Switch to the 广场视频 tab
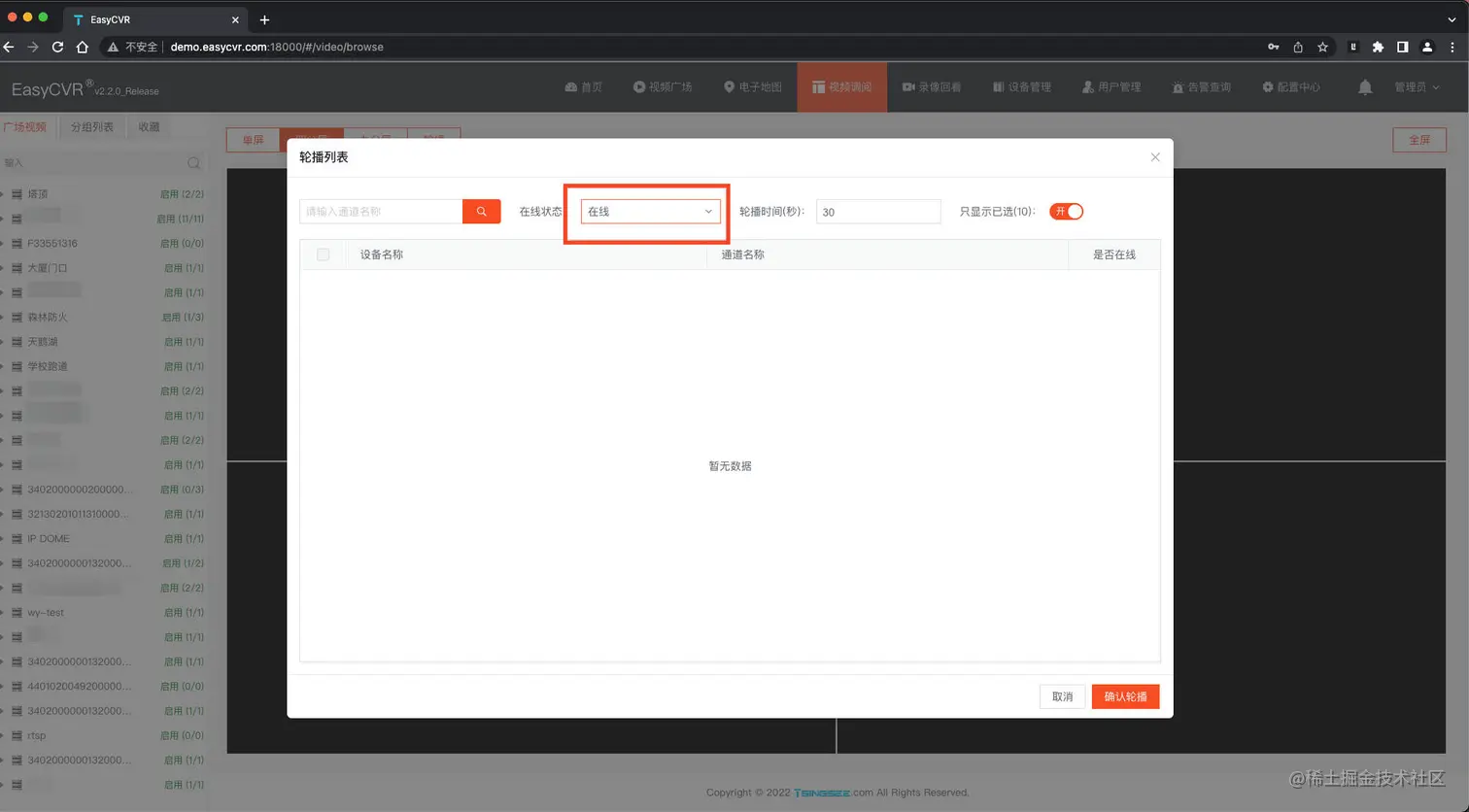Image resolution: width=1469 pixels, height=812 pixels. tap(24, 127)
